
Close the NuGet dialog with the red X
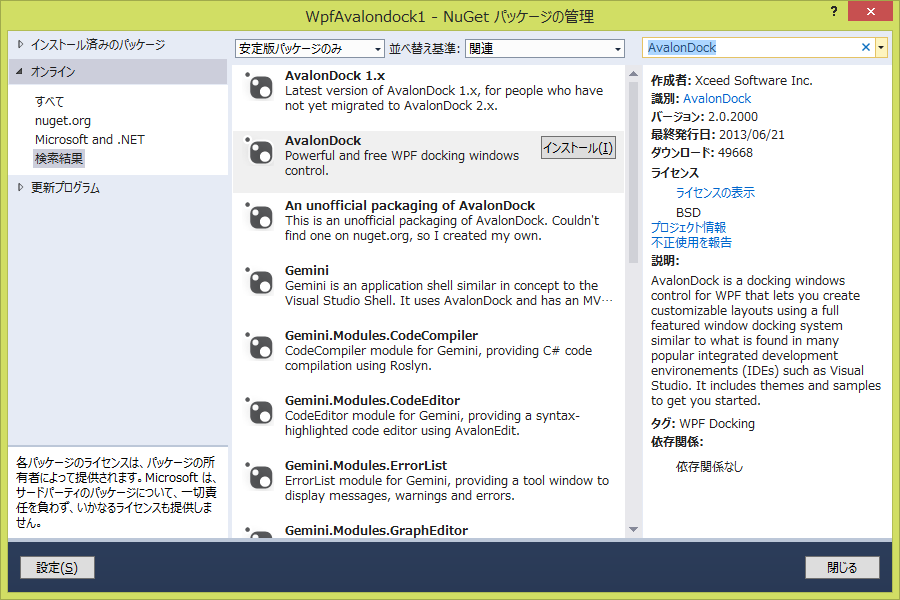[870, 11]
